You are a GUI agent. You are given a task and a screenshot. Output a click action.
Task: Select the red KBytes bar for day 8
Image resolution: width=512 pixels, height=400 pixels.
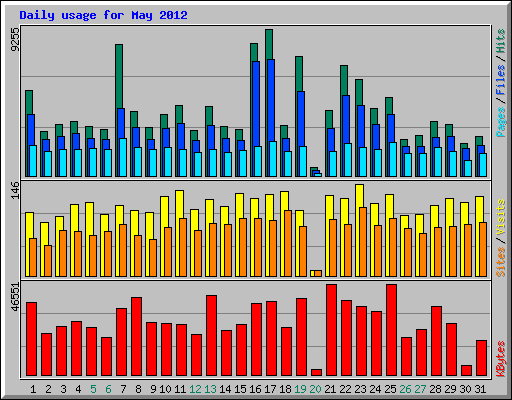point(136,336)
